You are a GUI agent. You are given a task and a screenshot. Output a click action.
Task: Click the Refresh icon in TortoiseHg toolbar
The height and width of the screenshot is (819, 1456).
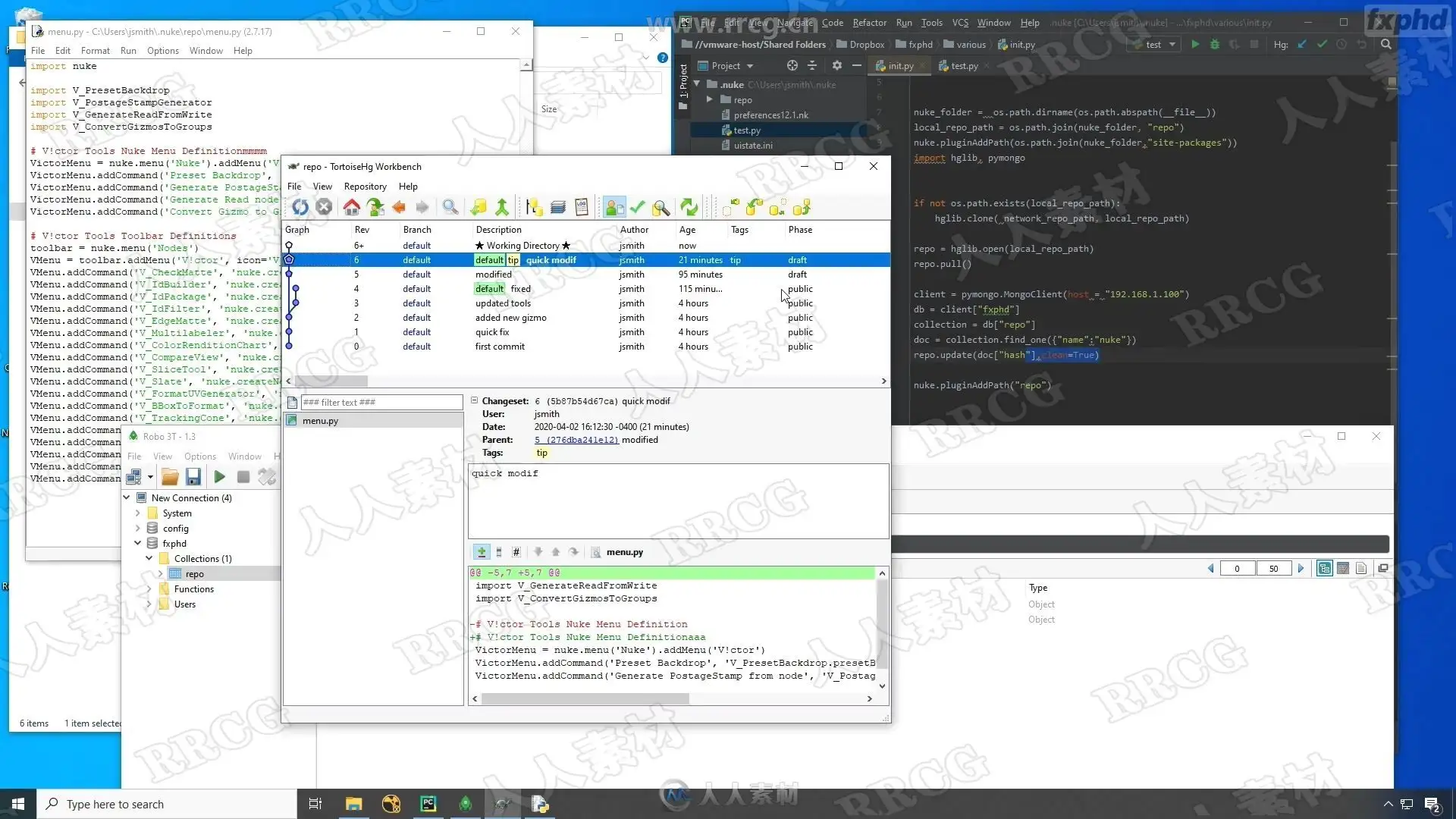click(x=300, y=207)
